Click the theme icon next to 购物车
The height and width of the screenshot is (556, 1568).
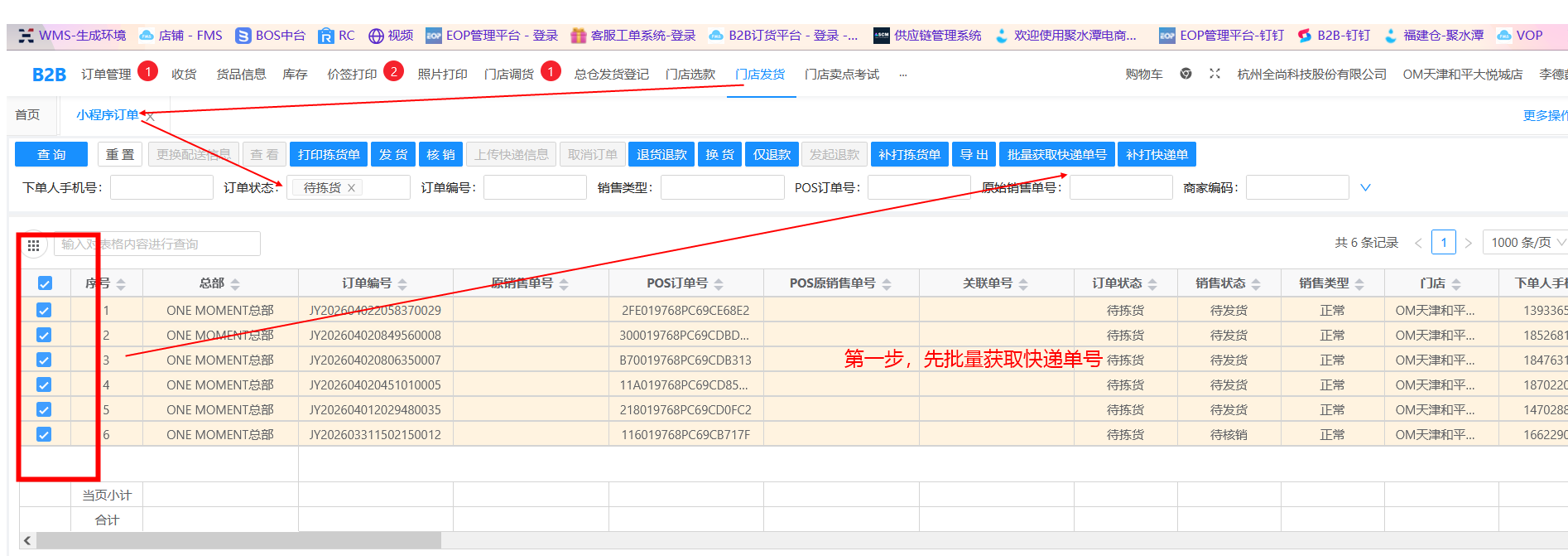tap(1186, 74)
